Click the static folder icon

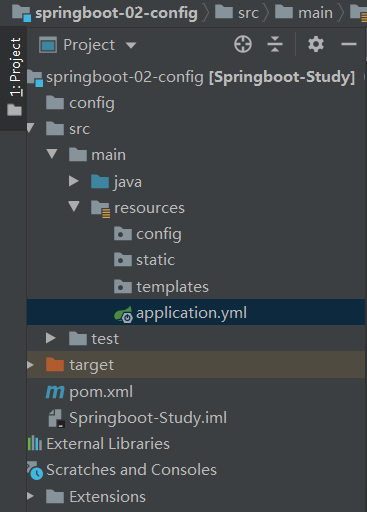[123, 259]
